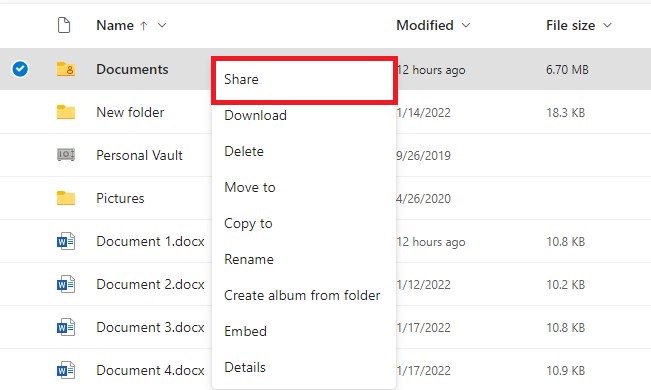This screenshot has height=390, width=651.
Task: Click the Personal Vault safe icon
Action: [66, 155]
